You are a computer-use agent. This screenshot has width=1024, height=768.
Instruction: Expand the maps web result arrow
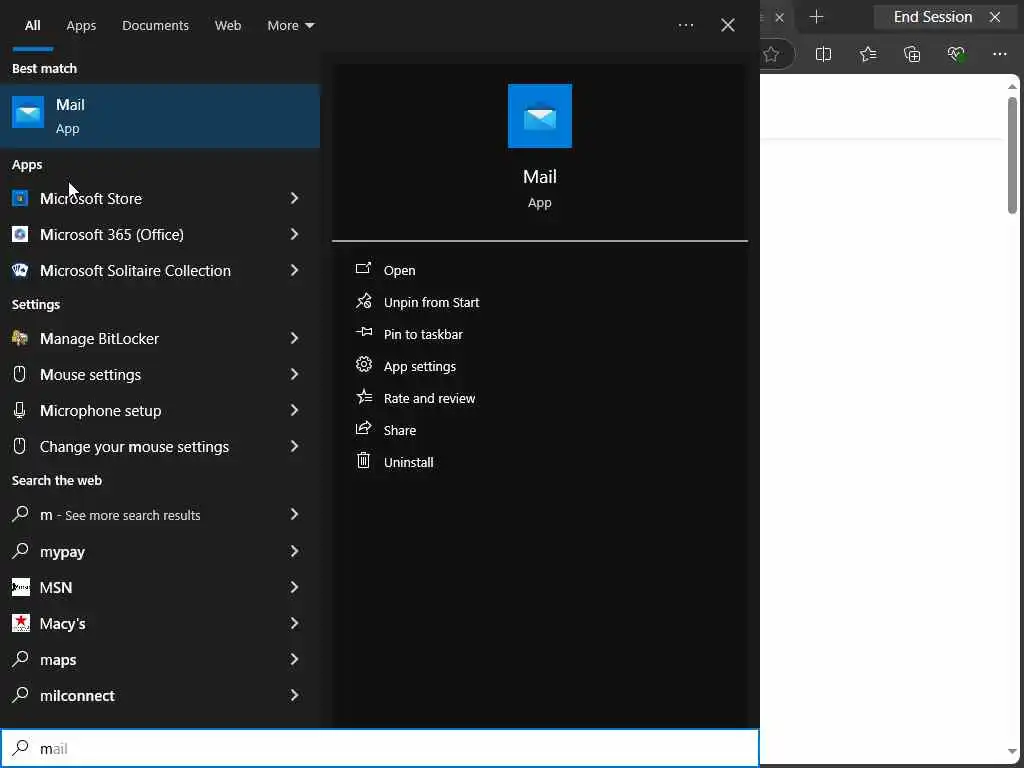295,659
